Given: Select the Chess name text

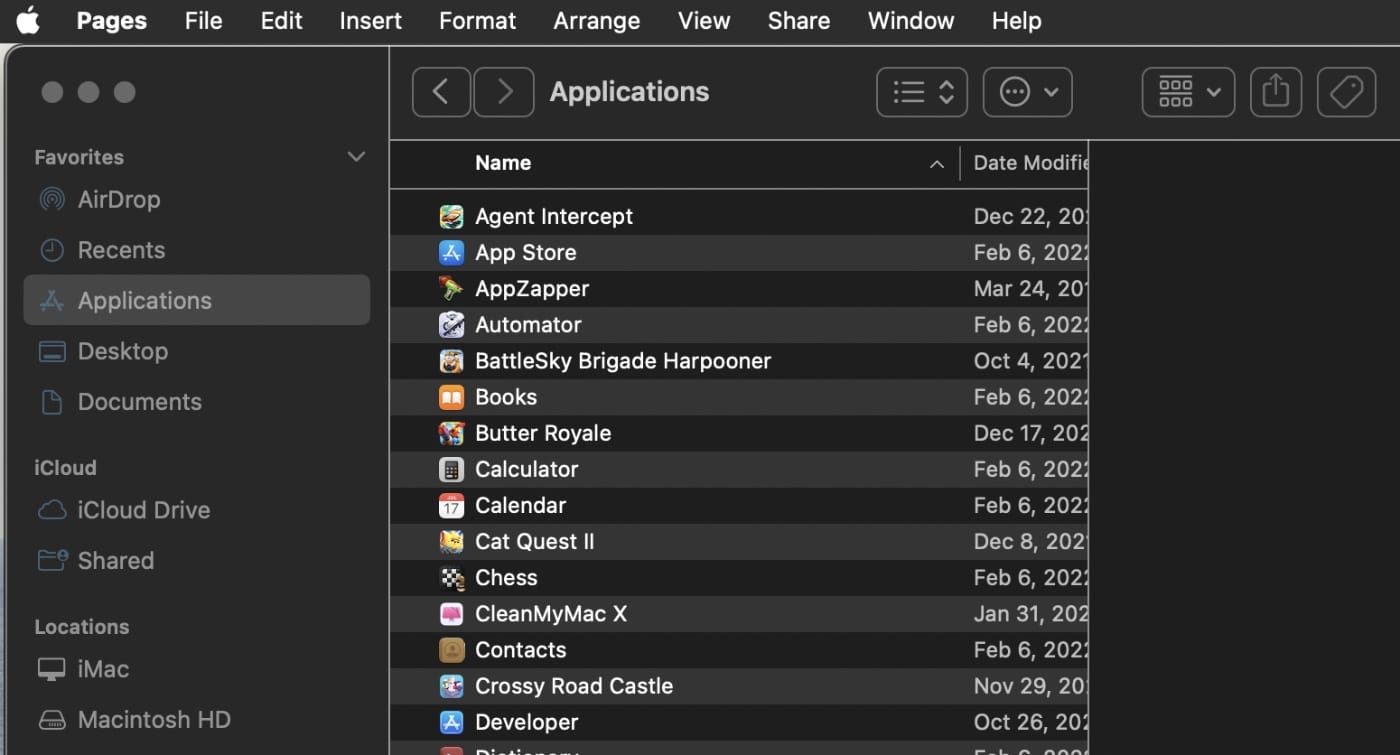Looking at the screenshot, I should click(506, 577).
